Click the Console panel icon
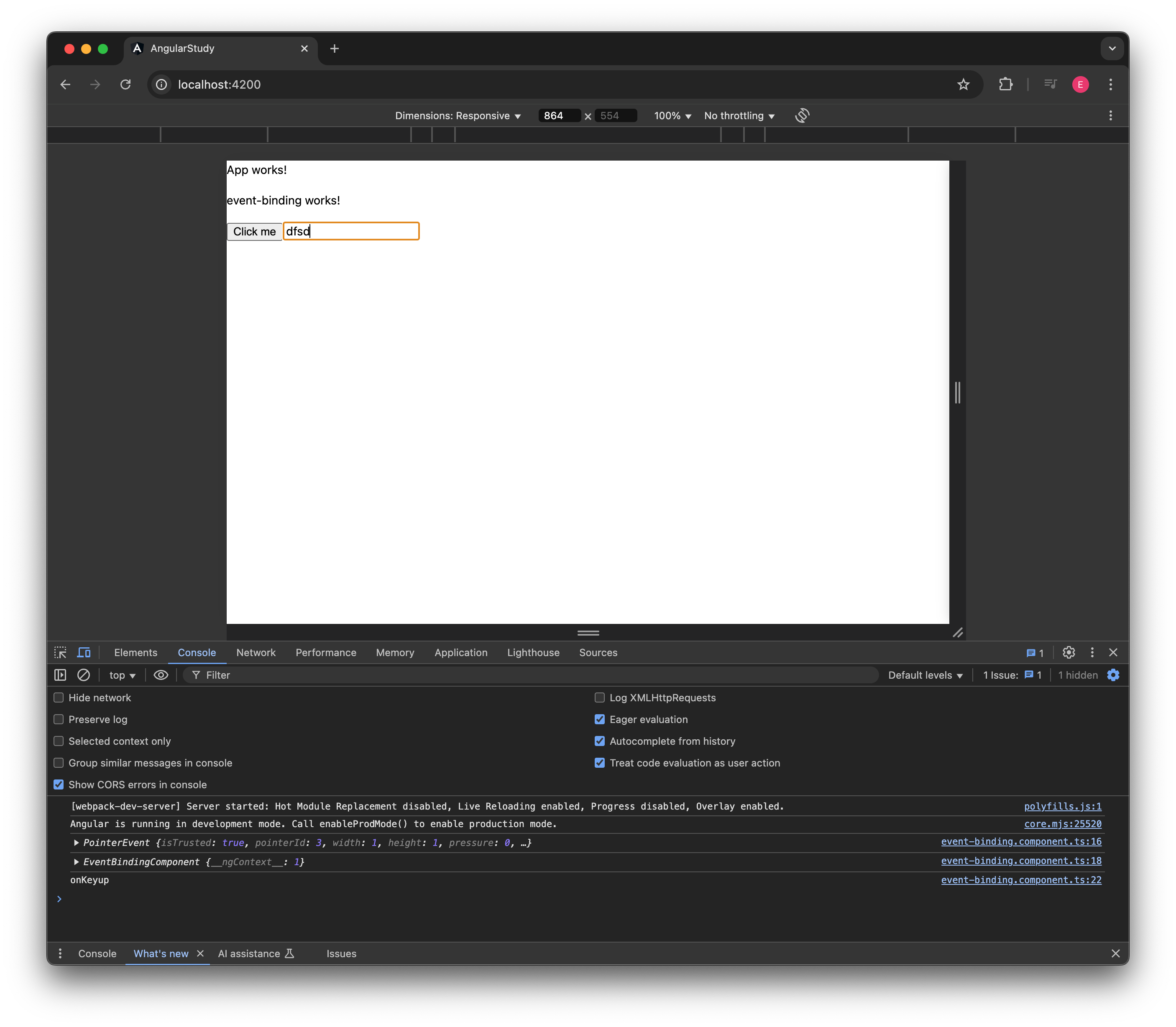This screenshot has height=1027, width=1176. point(197,652)
